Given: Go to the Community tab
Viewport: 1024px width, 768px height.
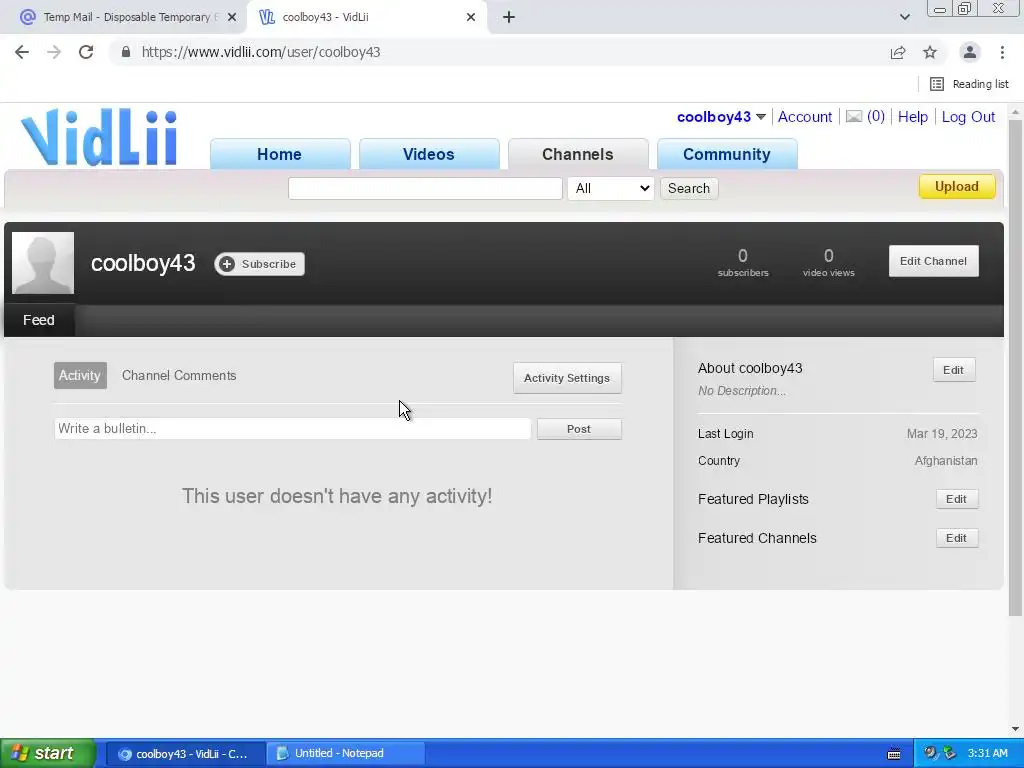Looking at the screenshot, I should pos(726,154).
